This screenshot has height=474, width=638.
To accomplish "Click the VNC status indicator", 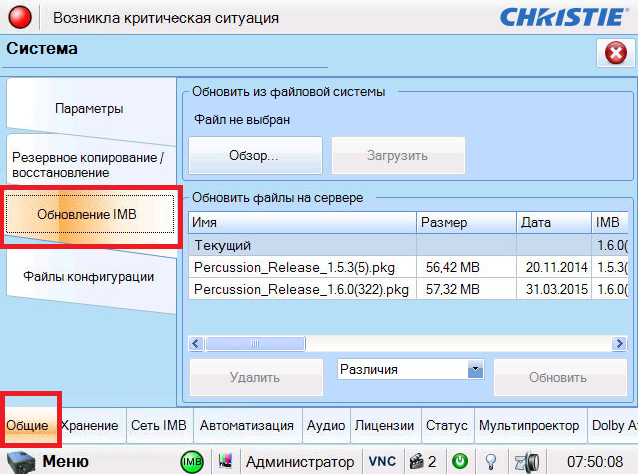I will [382, 461].
